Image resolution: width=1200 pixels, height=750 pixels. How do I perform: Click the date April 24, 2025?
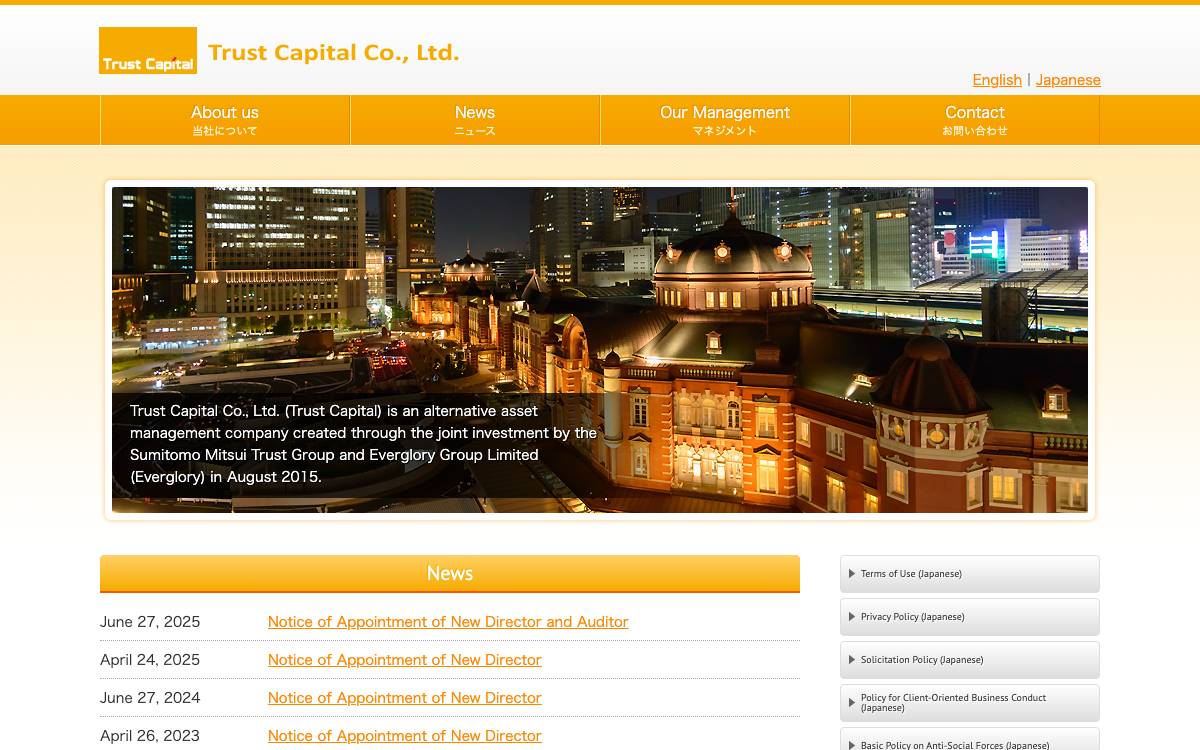pyautogui.click(x=150, y=660)
